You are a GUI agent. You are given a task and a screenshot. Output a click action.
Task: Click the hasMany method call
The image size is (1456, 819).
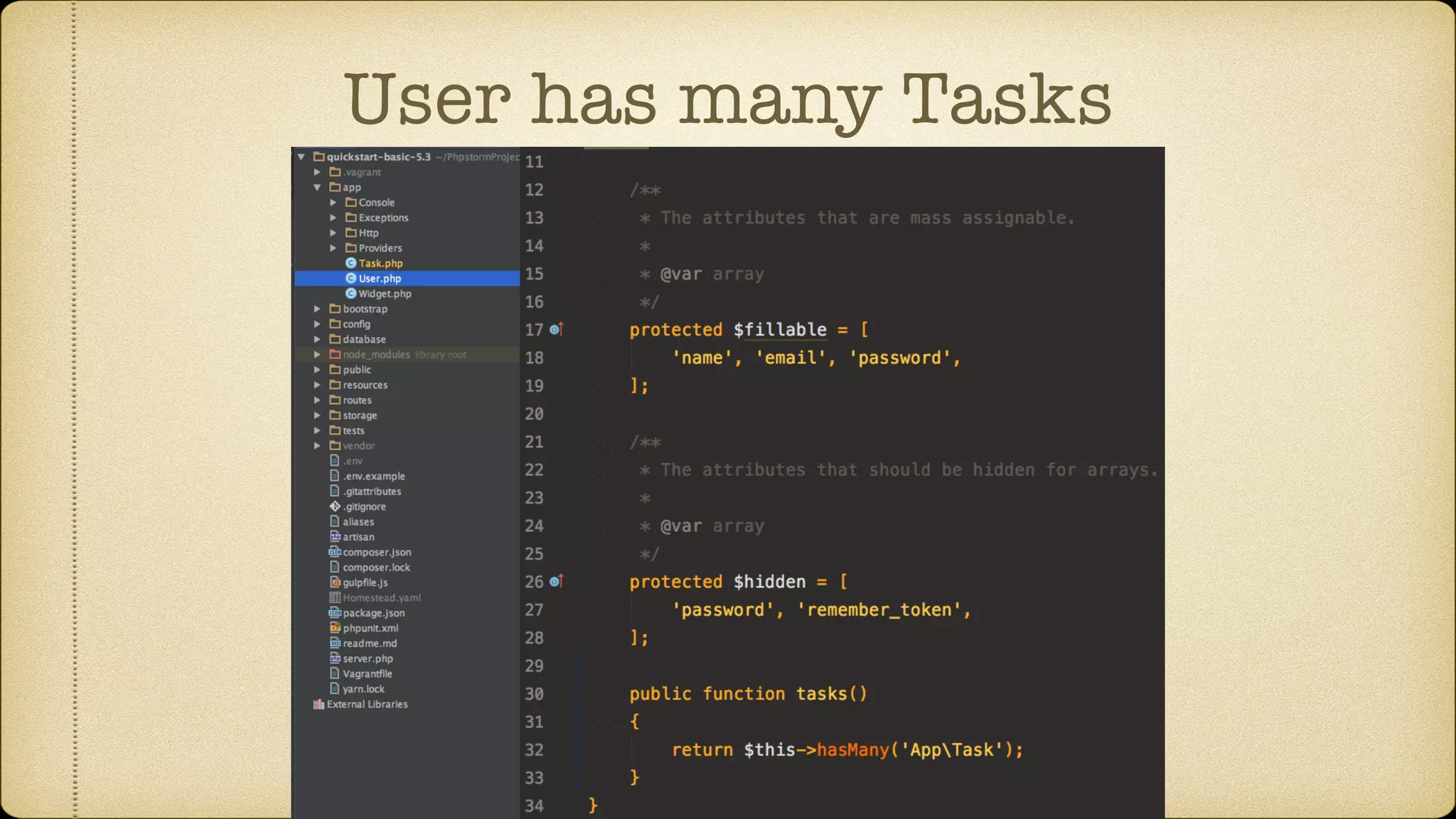click(x=853, y=750)
